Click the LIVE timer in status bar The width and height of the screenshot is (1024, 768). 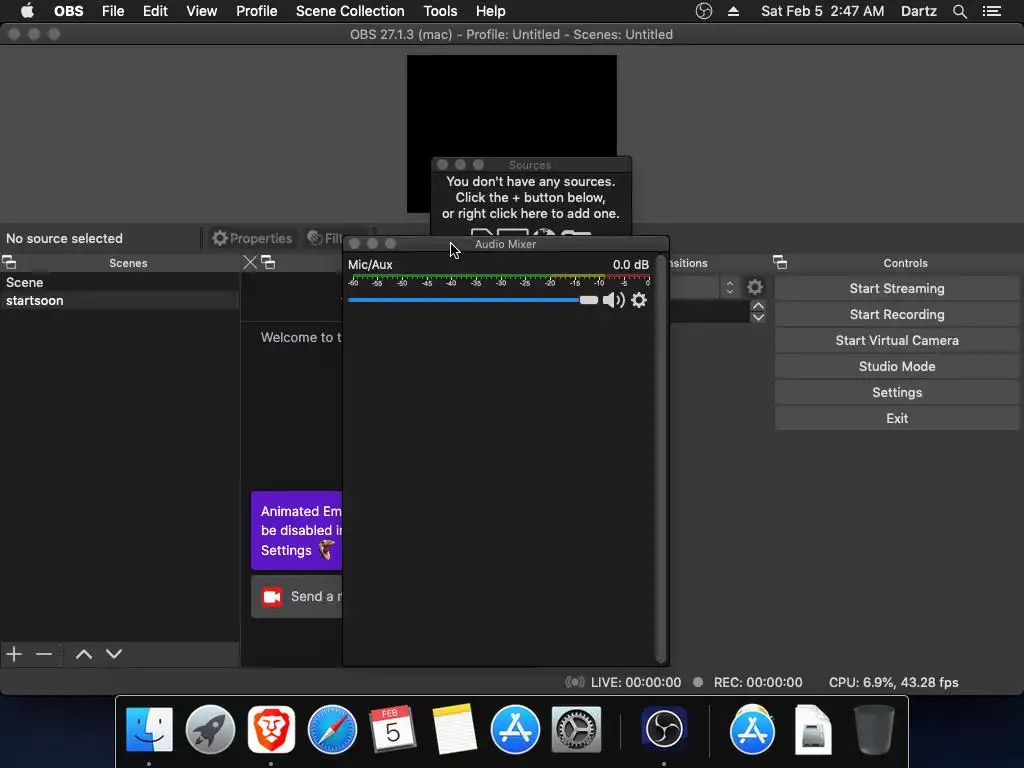pos(635,682)
